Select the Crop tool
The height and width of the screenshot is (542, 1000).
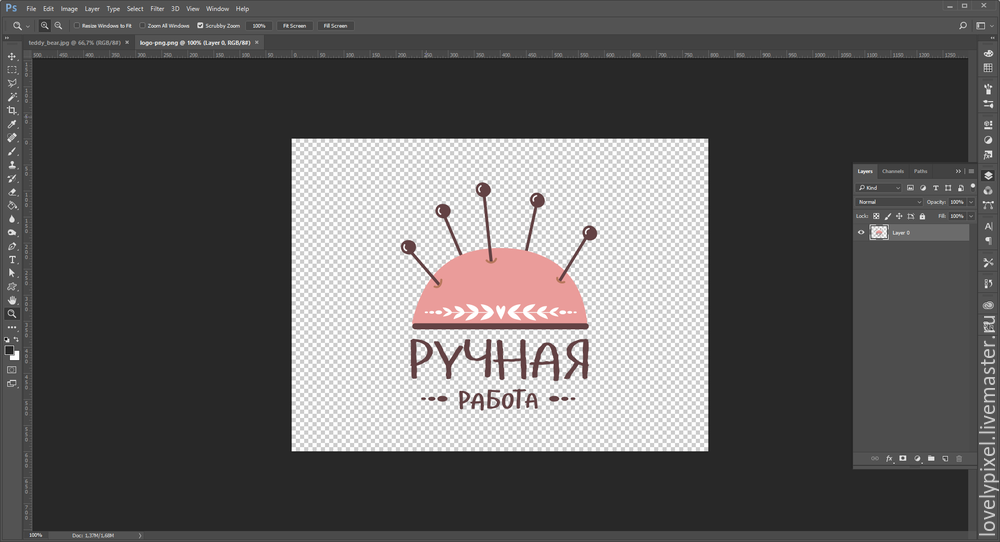(12, 111)
